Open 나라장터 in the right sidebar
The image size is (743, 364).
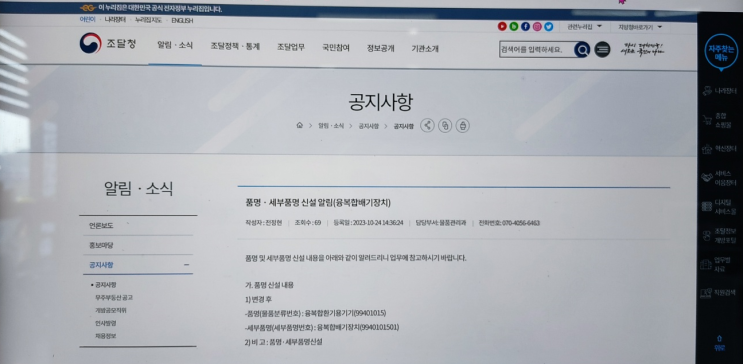[719, 91]
